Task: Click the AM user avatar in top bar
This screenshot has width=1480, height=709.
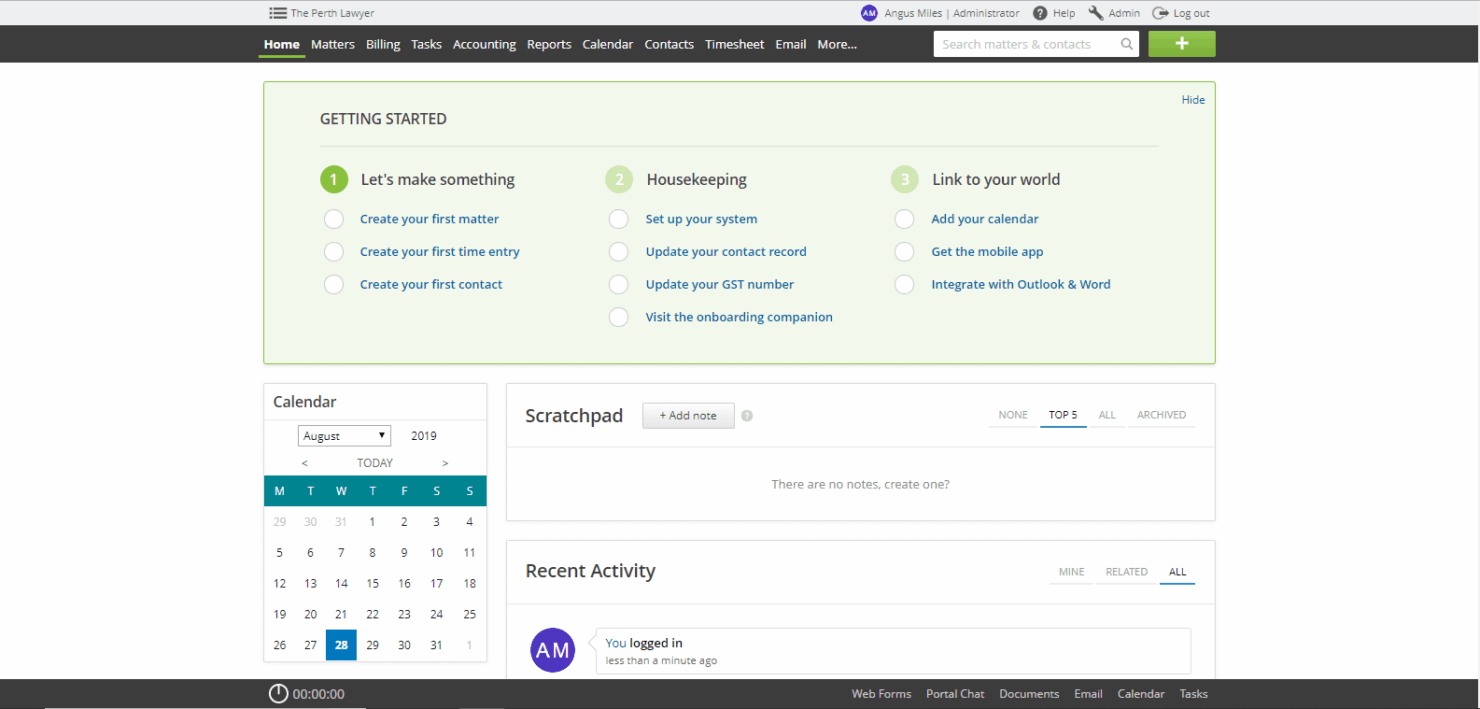Action: (x=869, y=13)
